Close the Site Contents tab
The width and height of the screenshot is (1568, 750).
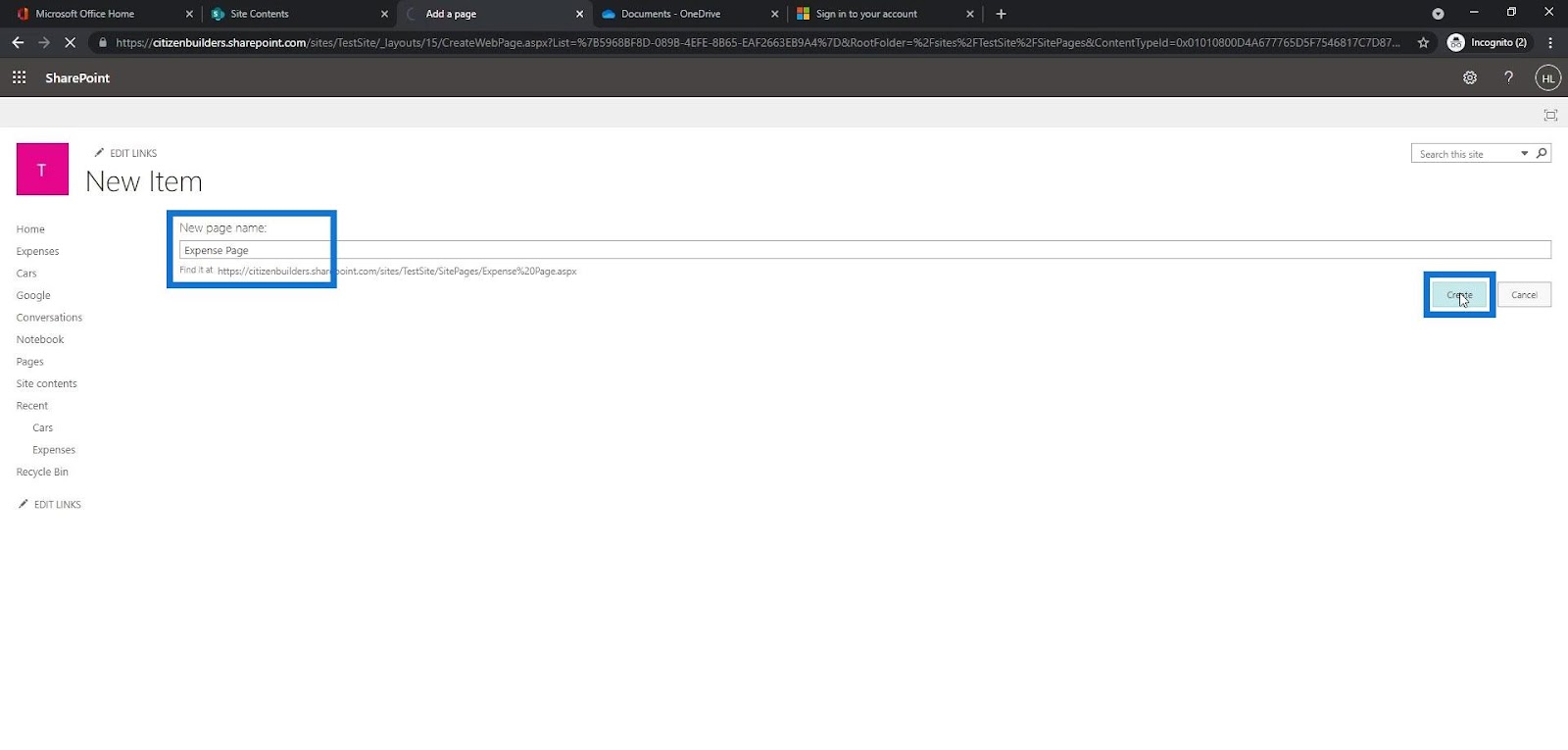click(x=384, y=14)
